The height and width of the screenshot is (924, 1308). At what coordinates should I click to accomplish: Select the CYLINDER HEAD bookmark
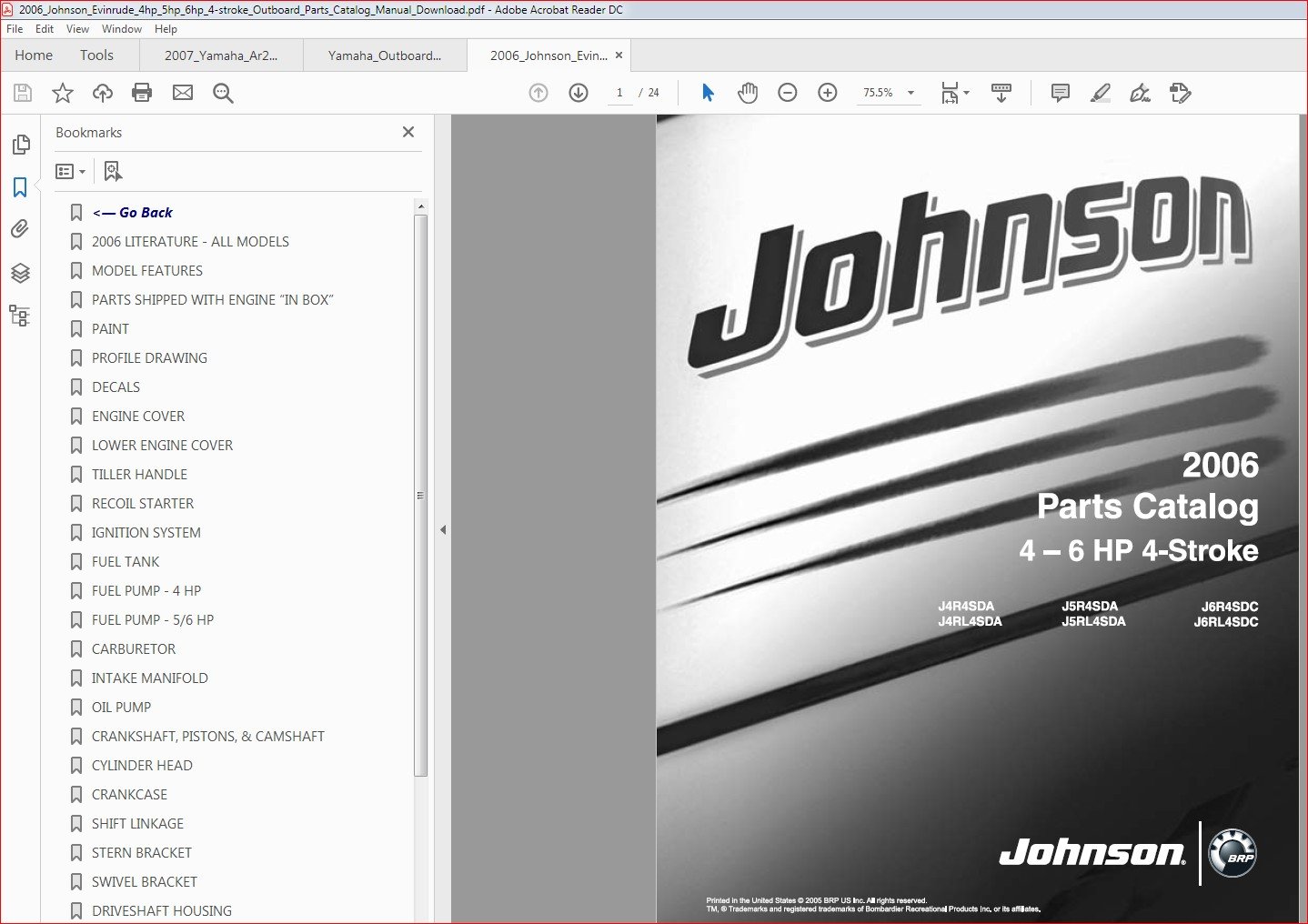pos(142,766)
